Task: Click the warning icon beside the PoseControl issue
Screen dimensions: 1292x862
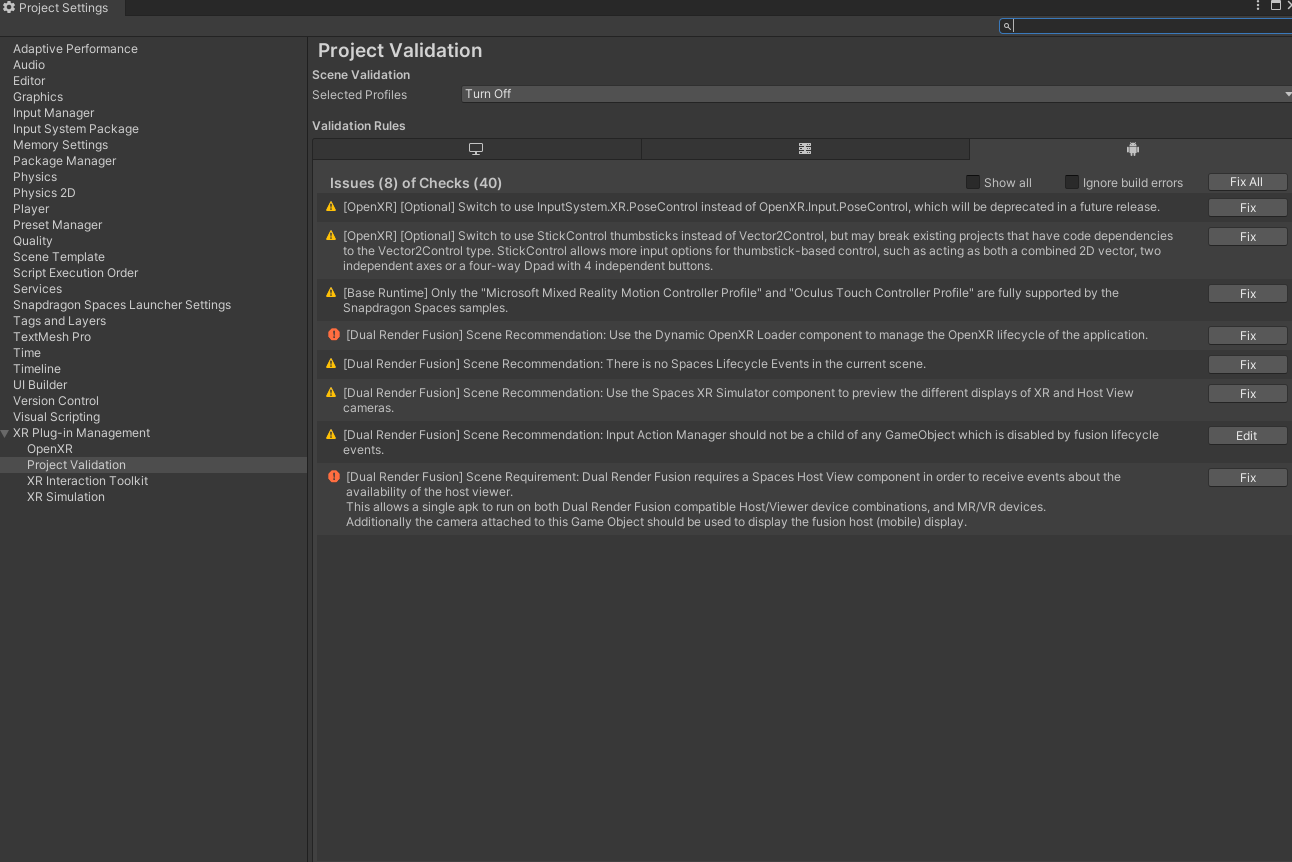Action: point(331,207)
